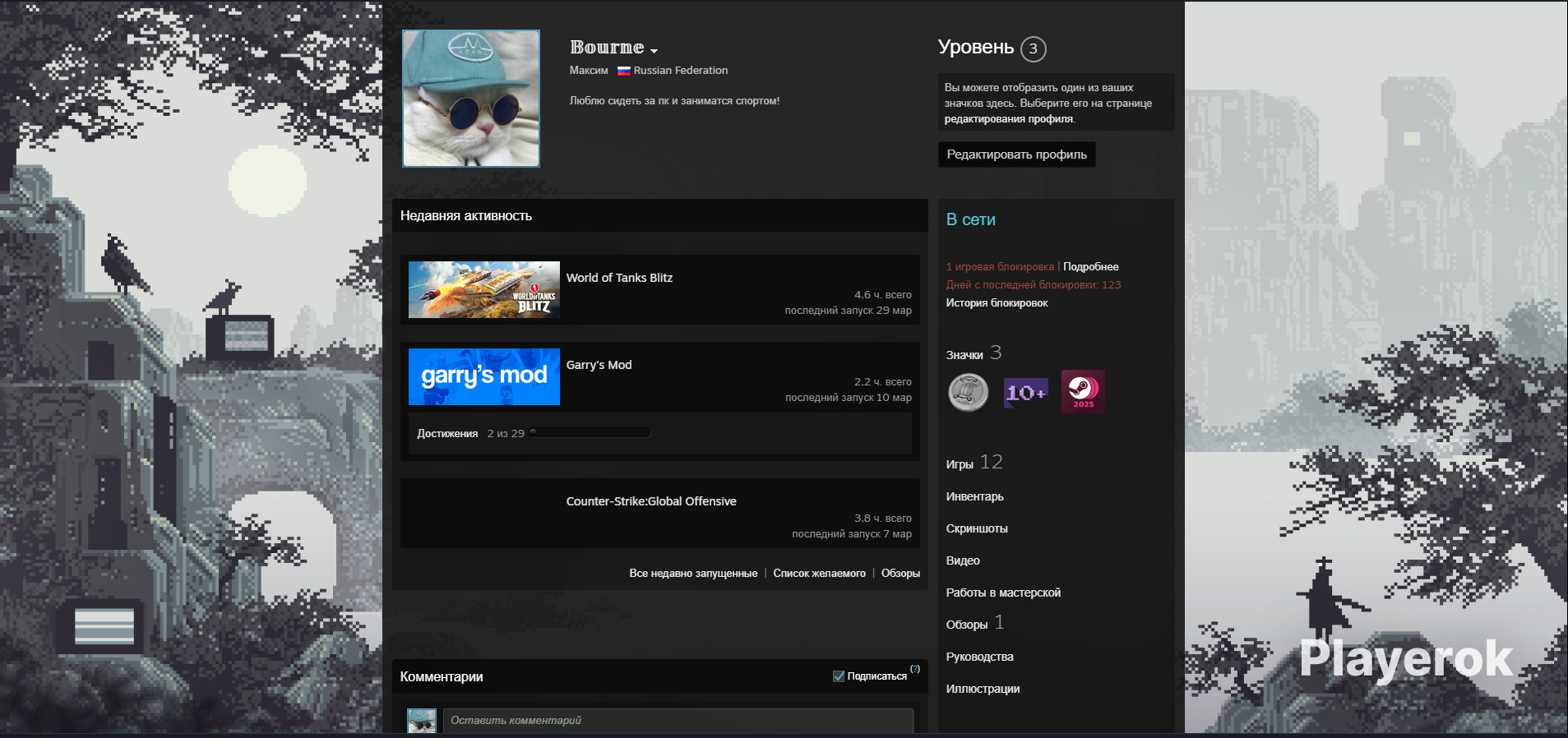Click World of Tanks Blitz '4,6 ч. всего' text
Viewport: 1568px width, 738px height.
click(x=882, y=295)
